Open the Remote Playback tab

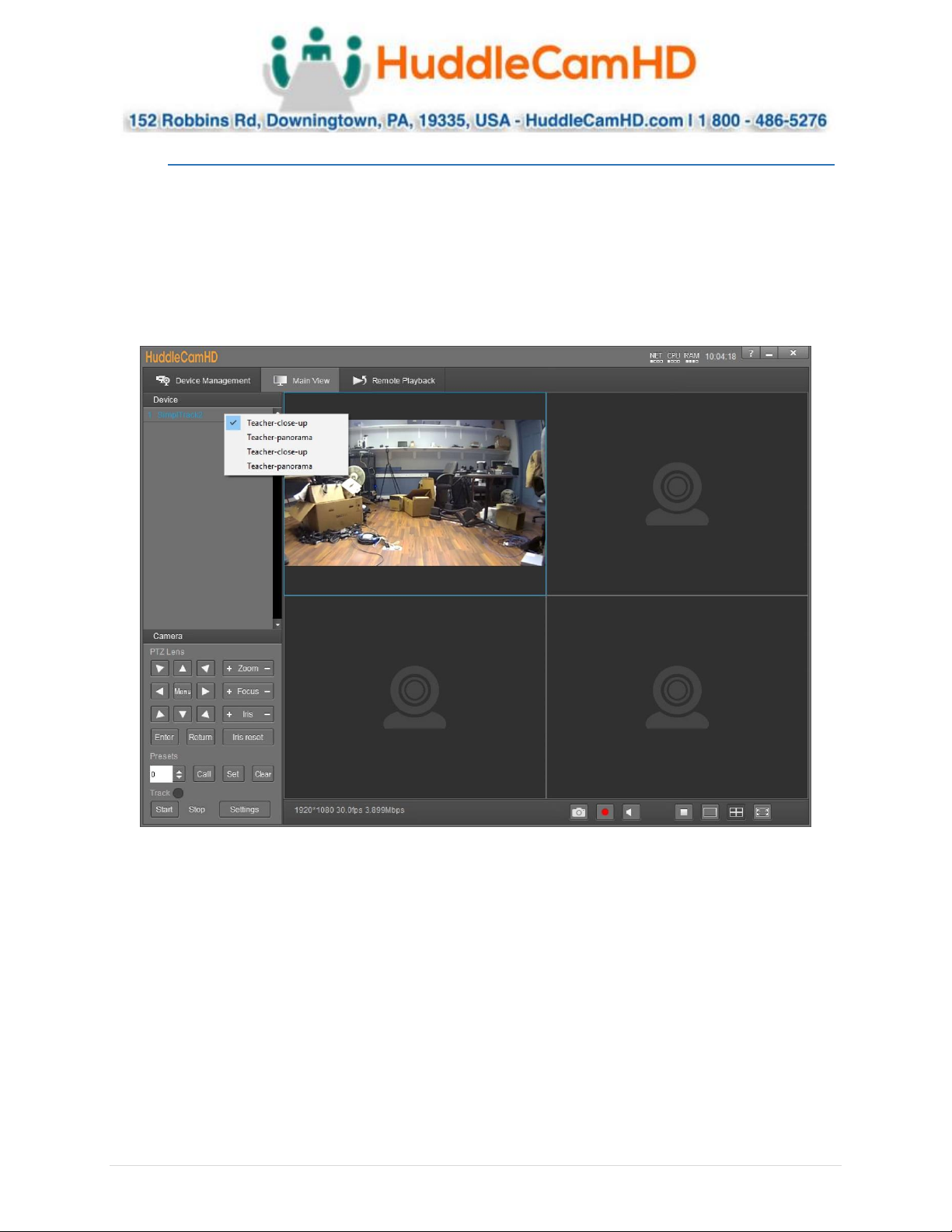click(x=394, y=381)
